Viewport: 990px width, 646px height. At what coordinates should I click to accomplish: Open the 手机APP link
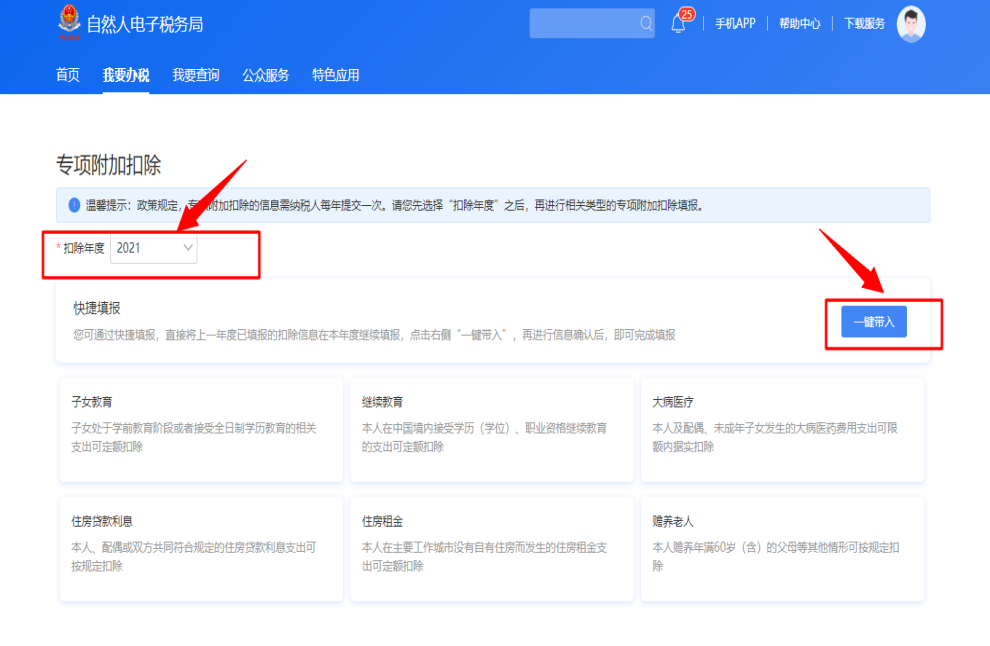tap(735, 23)
